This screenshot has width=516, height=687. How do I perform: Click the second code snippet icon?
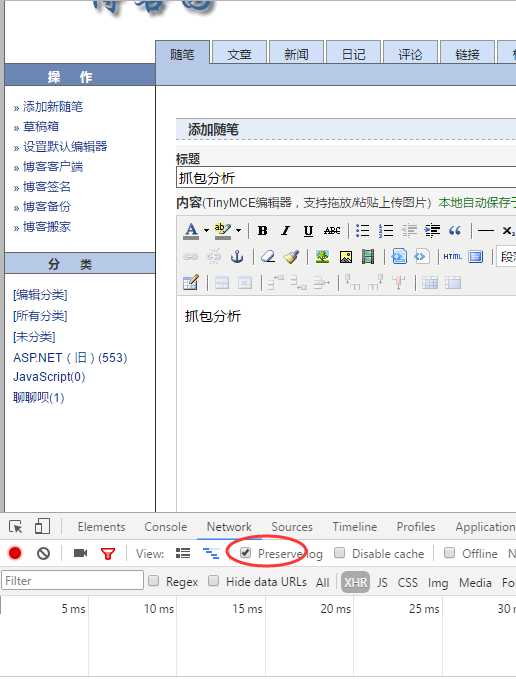pos(421,257)
